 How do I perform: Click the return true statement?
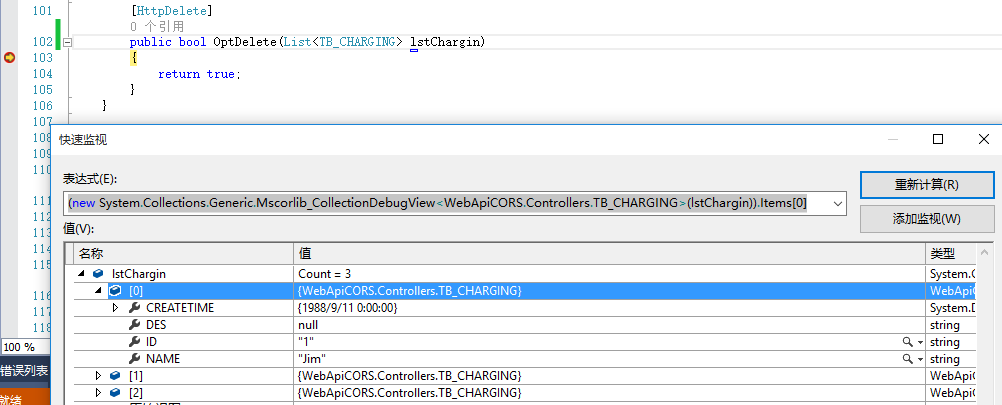coord(199,74)
